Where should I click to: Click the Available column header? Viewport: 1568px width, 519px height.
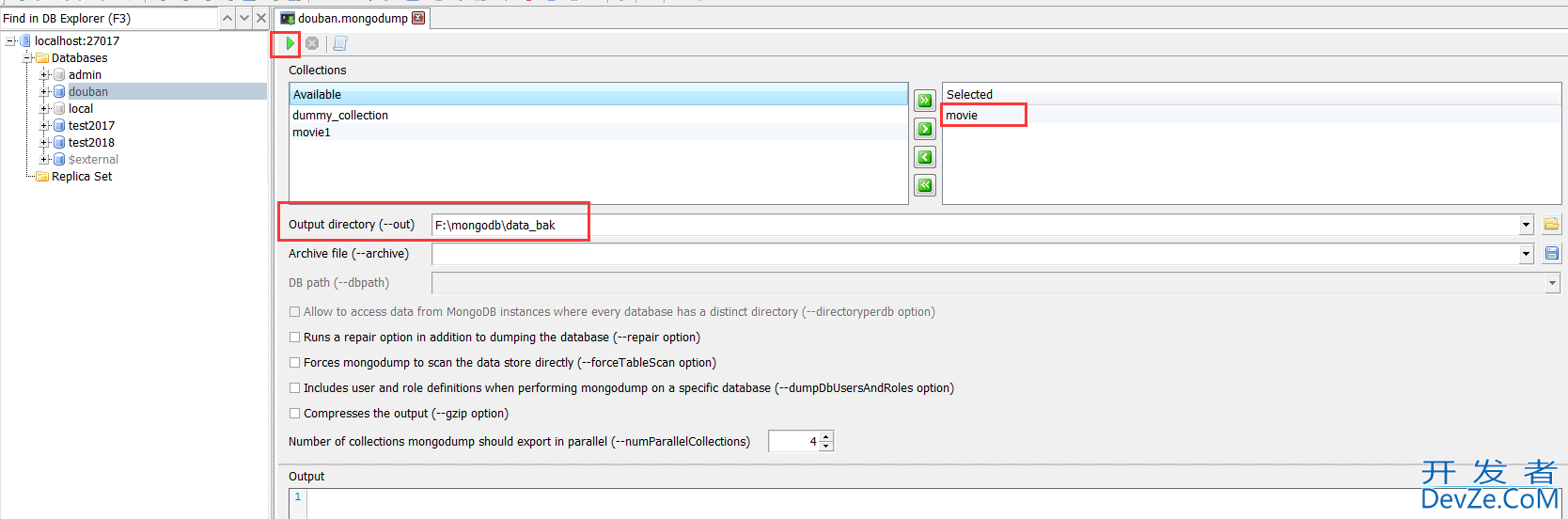[x=598, y=94]
